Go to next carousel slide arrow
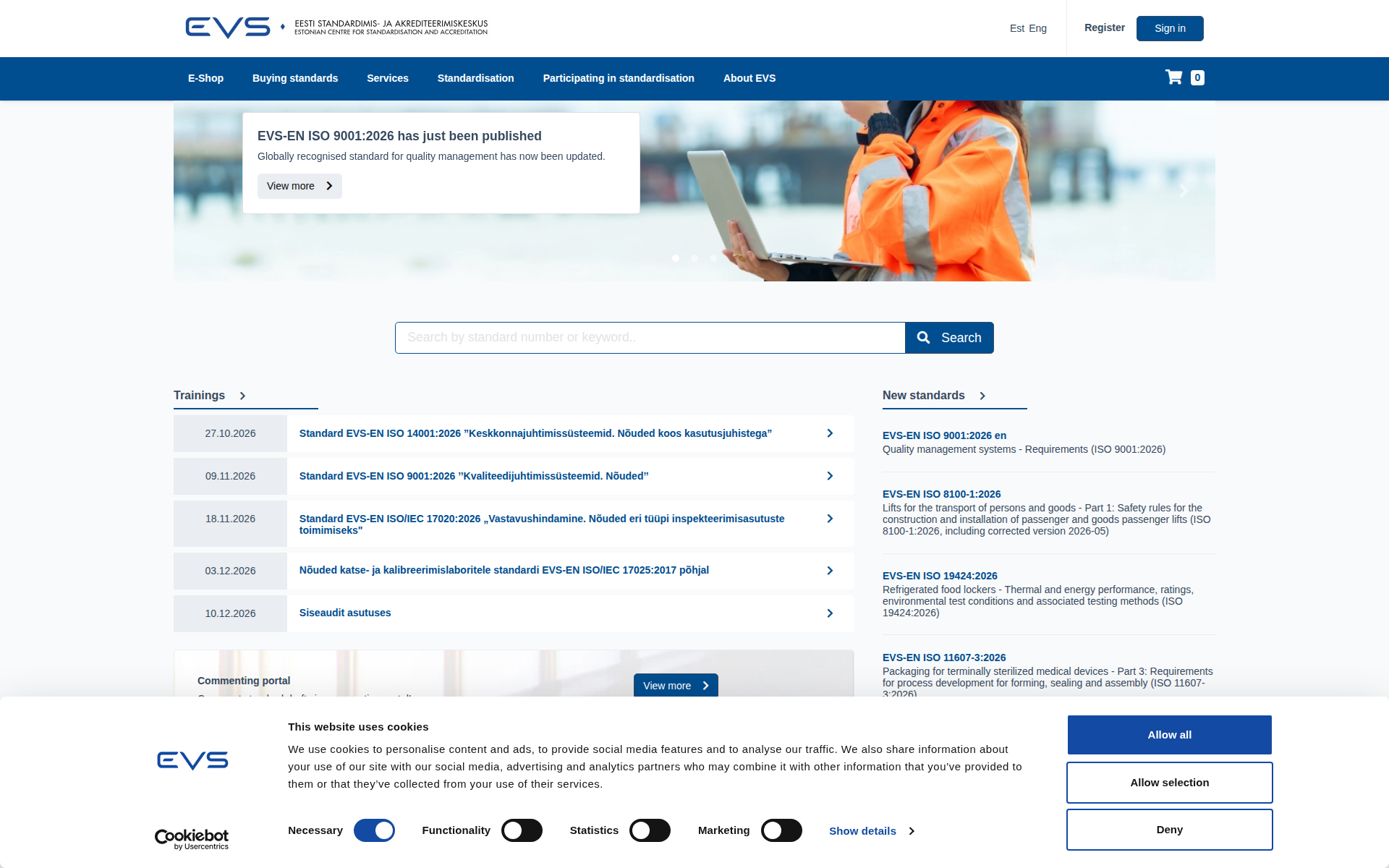Image resolution: width=1389 pixels, height=868 pixels. click(1184, 191)
